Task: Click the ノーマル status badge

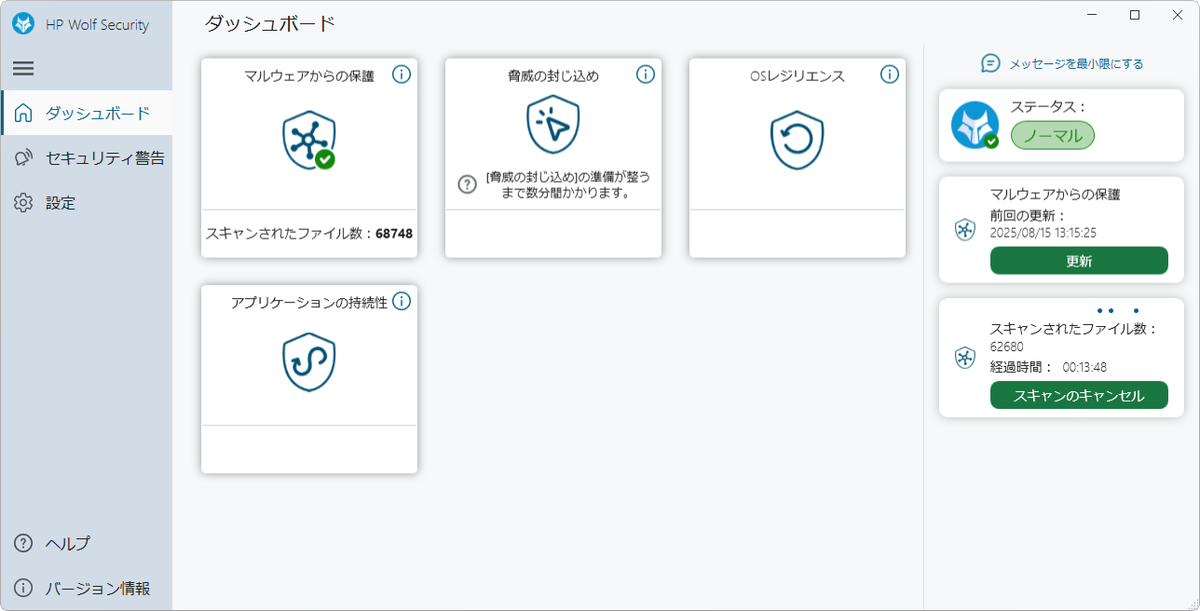Action: [1052, 136]
